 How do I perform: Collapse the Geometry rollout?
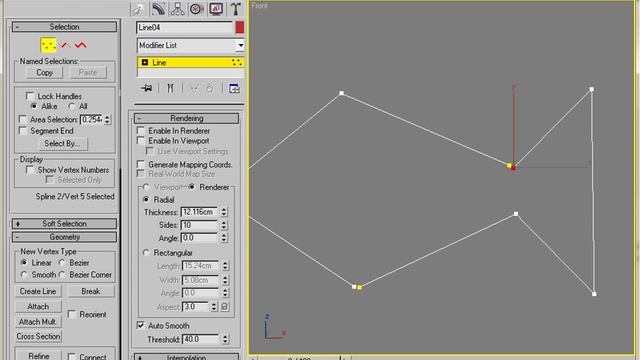click(x=64, y=237)
